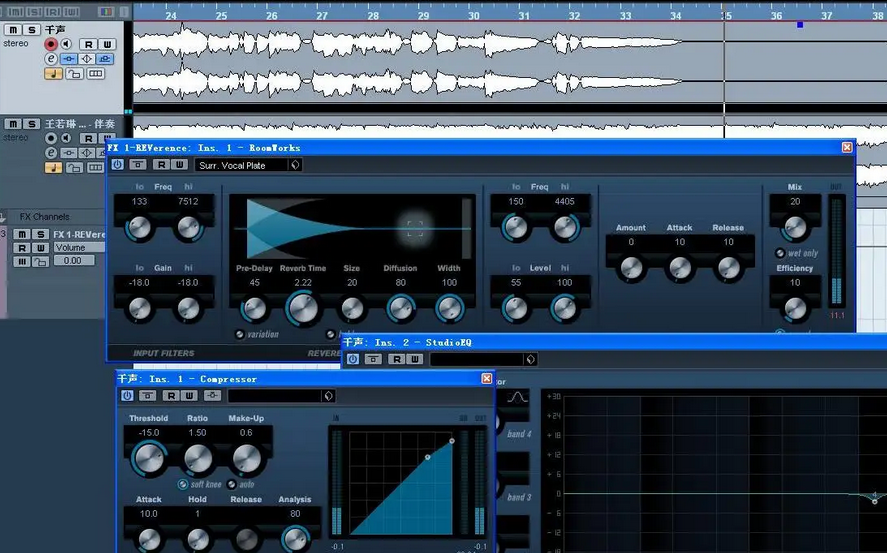Click Compressor Threshold knob
Viewport: 887px width, 553px height.
coord(149,458)
